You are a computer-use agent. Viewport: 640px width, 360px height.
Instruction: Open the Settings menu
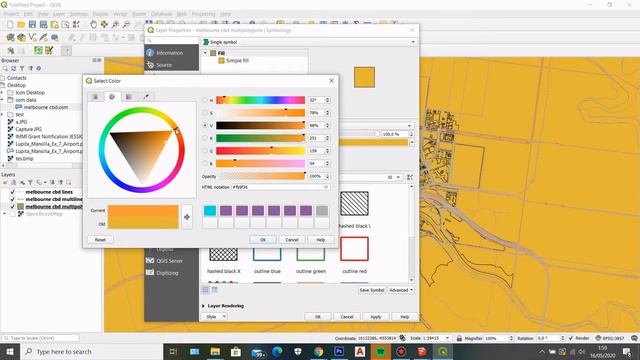click(x=79, y=14)
